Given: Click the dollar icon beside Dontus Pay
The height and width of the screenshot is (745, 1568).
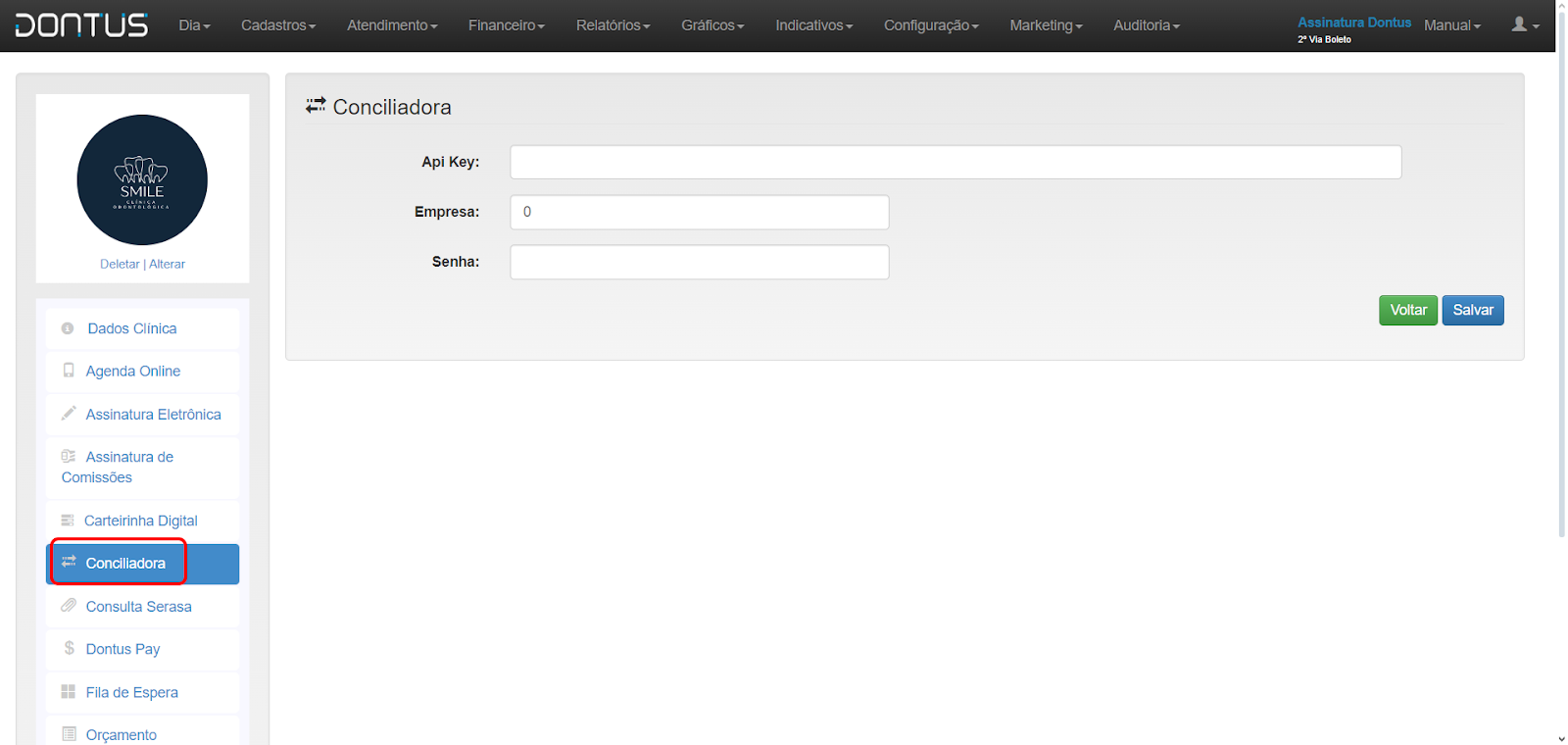Looking at the screenshot, I should pos(69,648).
